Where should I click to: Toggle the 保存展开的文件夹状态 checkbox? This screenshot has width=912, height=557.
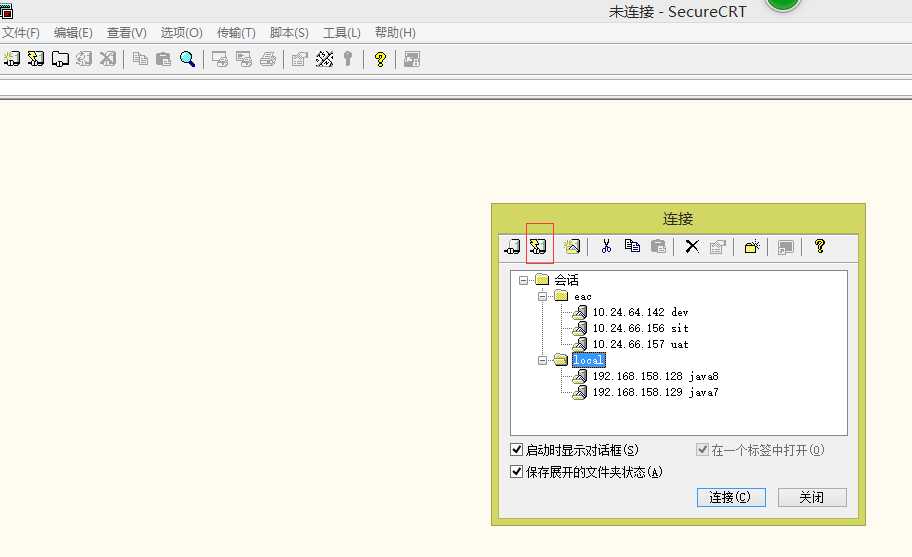pyautogui.click(x=516, y=472)
